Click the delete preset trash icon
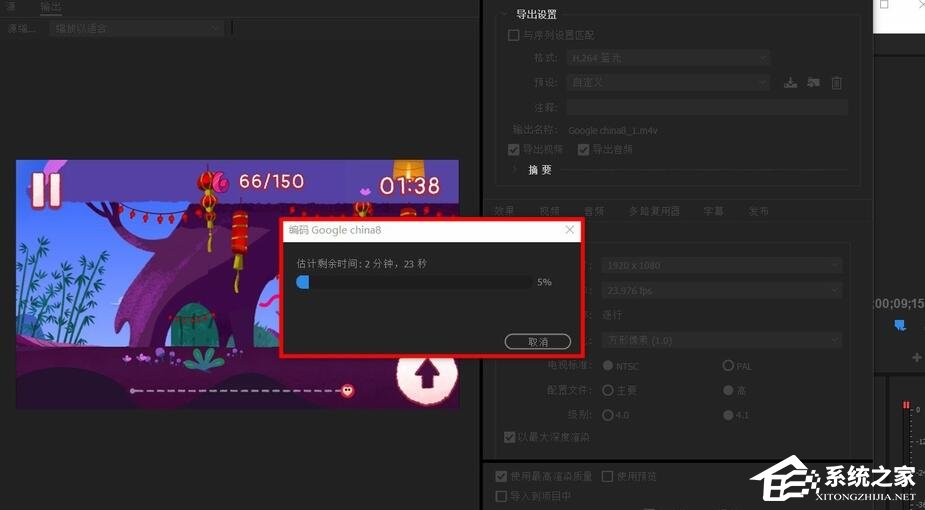The width and height of the screenshot is (925, 510). (x=836, y=83)
